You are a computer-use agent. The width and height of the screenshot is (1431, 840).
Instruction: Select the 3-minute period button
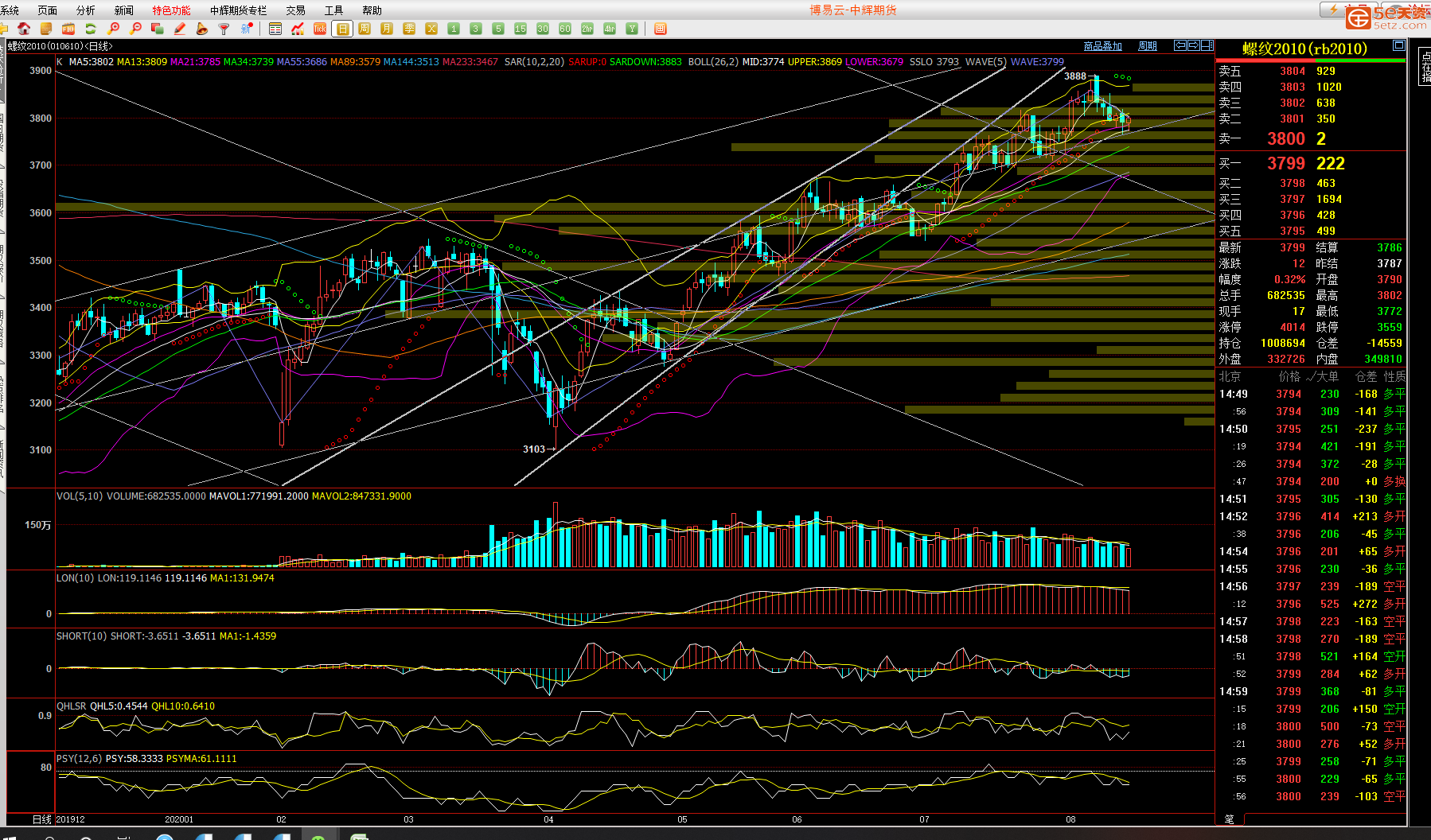(x=476, y=29)
